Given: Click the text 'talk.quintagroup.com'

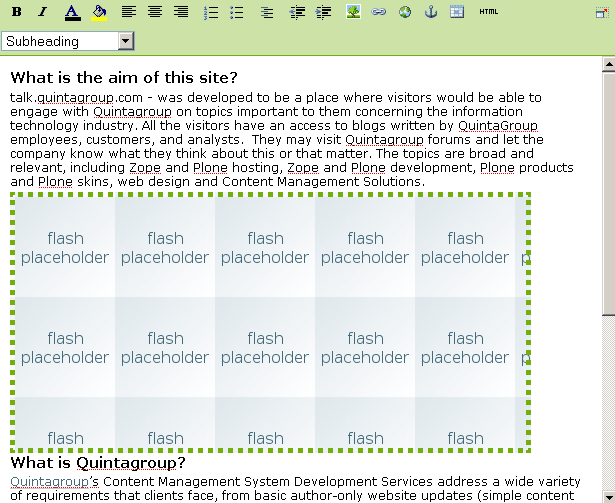Looking at the screenshot, I should tap(76, 98).
